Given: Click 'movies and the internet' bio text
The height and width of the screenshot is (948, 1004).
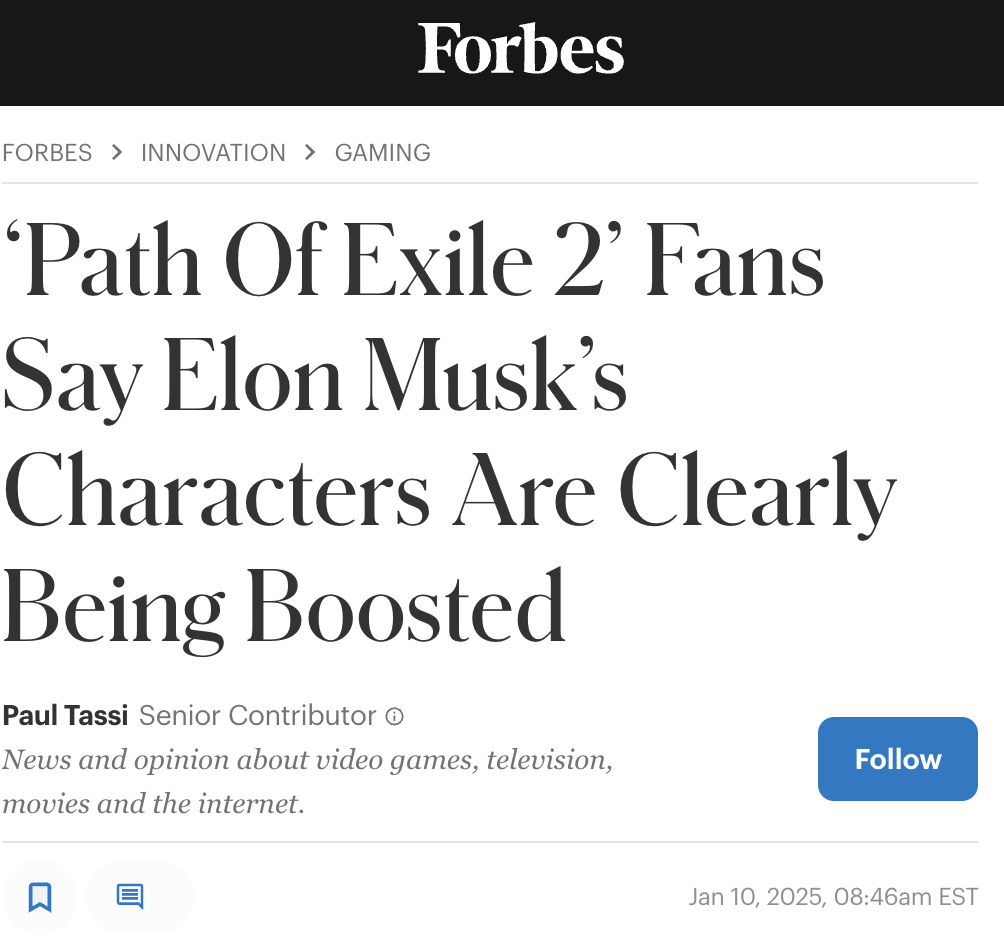Looking at the screenshot, I should pos(152,802).
